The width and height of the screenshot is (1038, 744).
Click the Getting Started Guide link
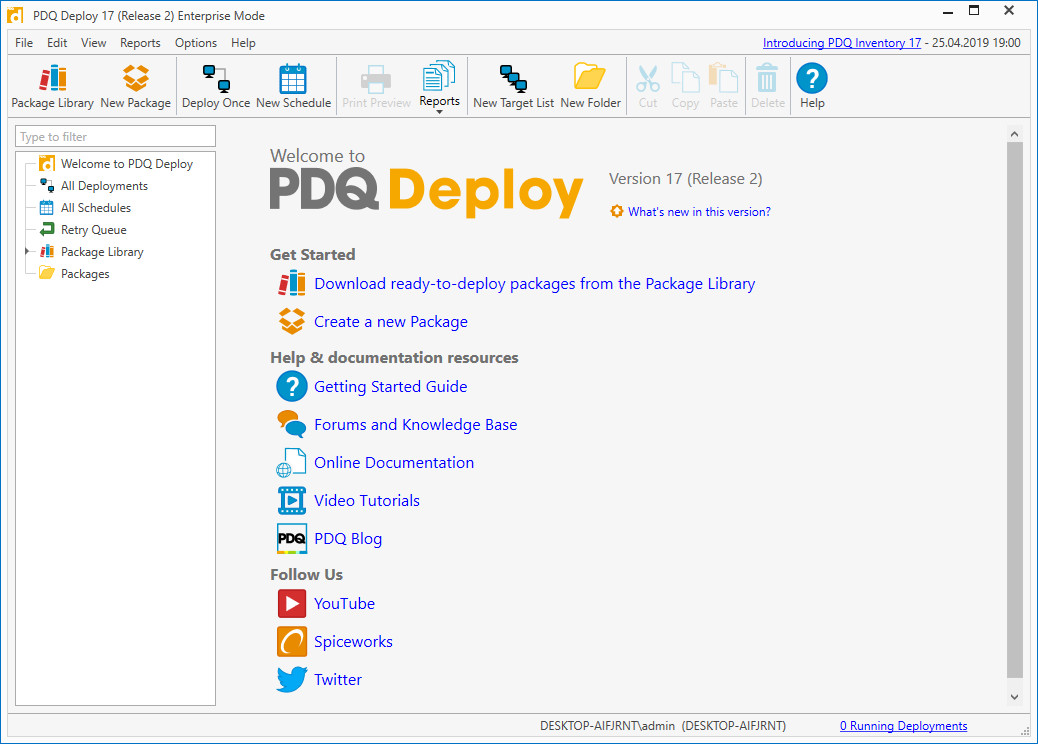coord(390,387)
